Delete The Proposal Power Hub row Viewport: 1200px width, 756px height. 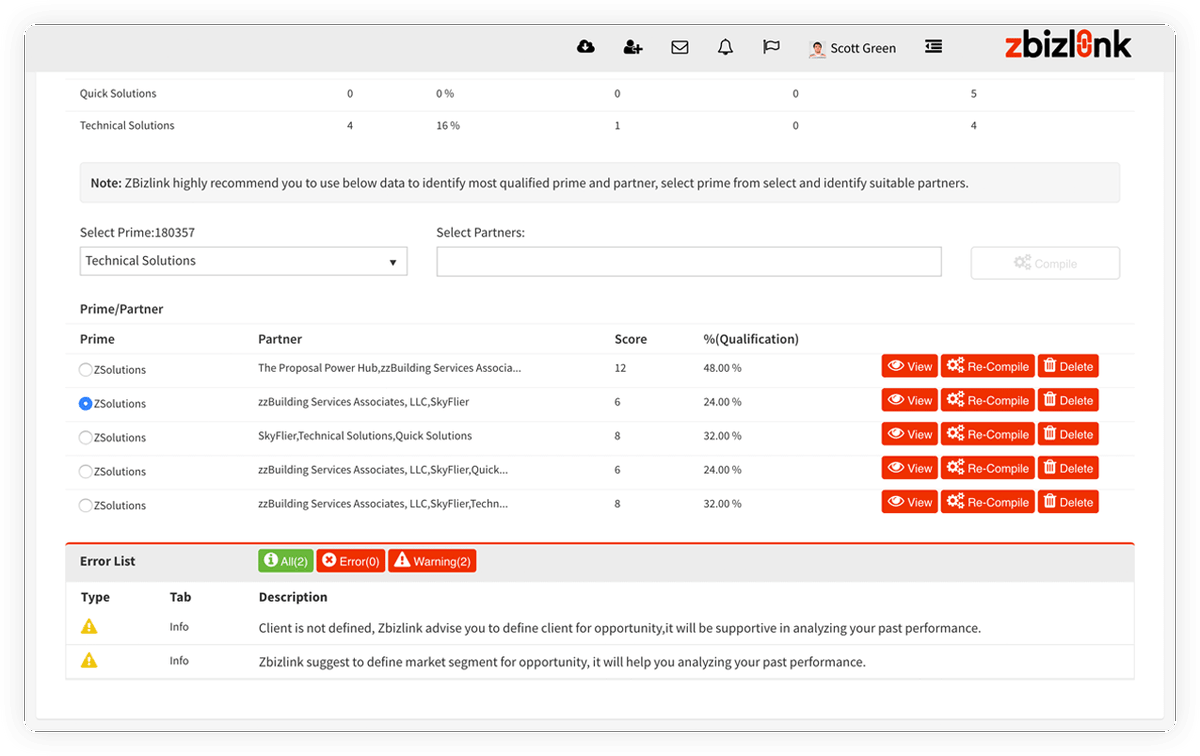(1068, 366)
